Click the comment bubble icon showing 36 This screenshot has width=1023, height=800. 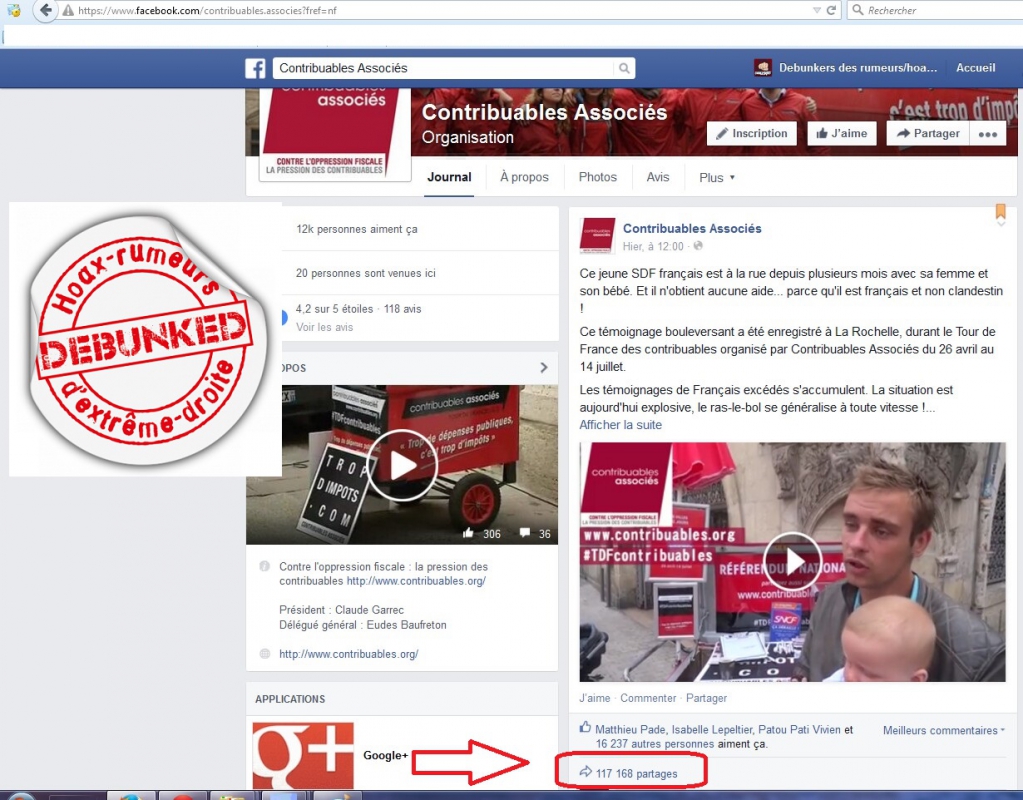tap(525, 533)
